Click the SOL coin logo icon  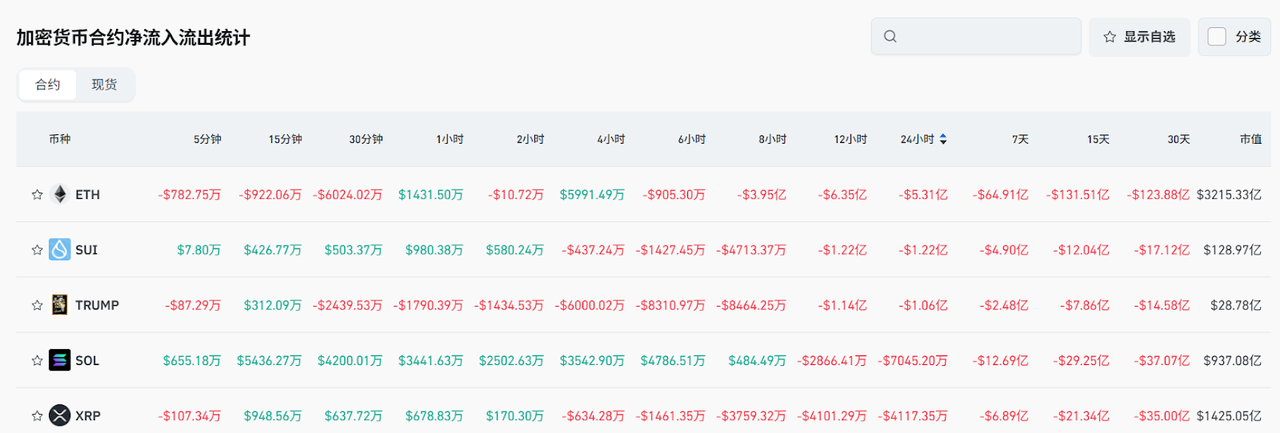click(60, 360)
